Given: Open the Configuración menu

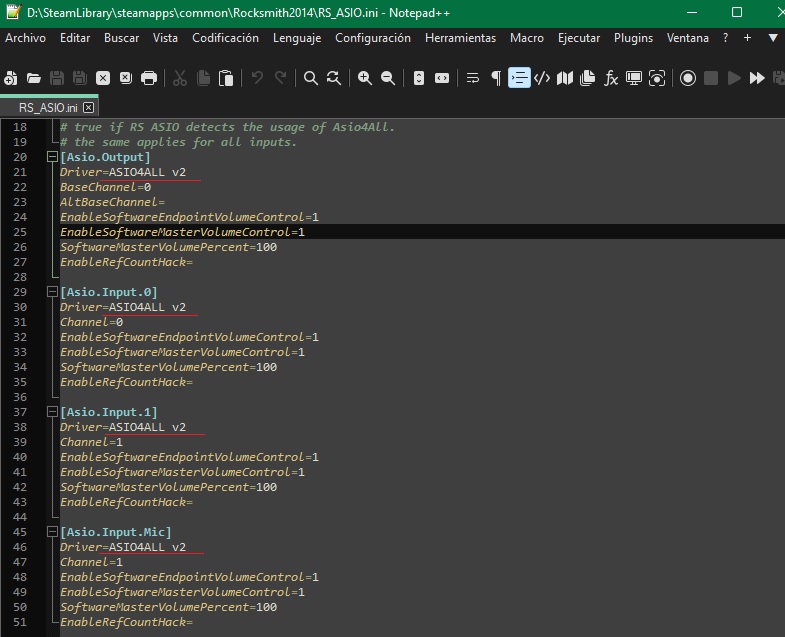Looking at the screenshot, I should pos(373,38).
